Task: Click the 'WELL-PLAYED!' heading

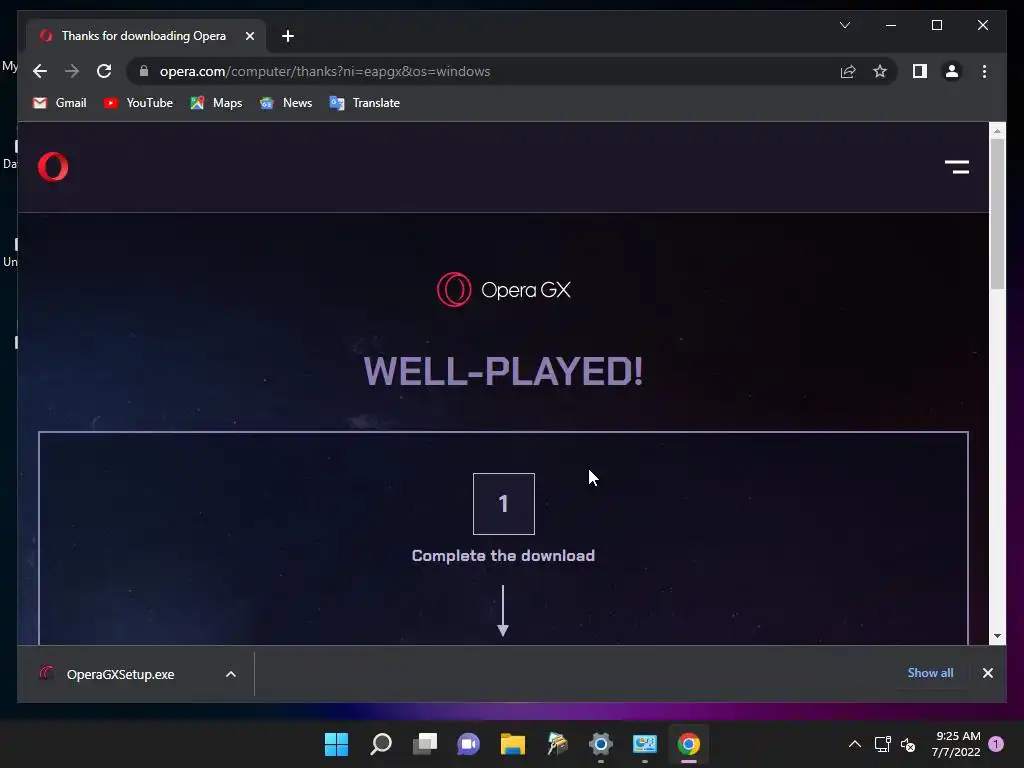Action: pyautogui.click(x=503, y=371)
